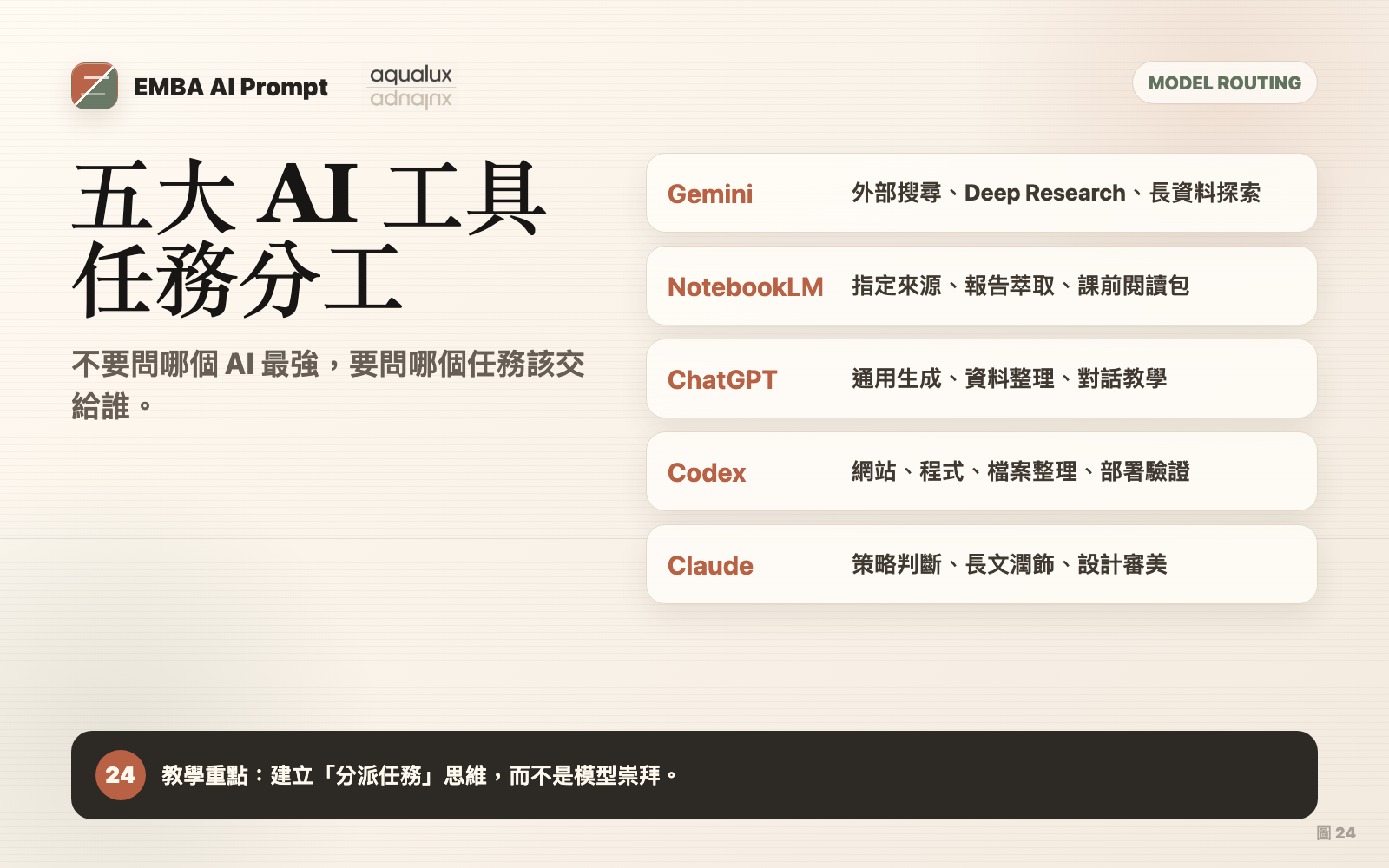Click the footer text '教學重點：建立「分派任務」思維'
Image resolution: width=1389 pixels, height=868 pixels.
click(x=324, y=775)
